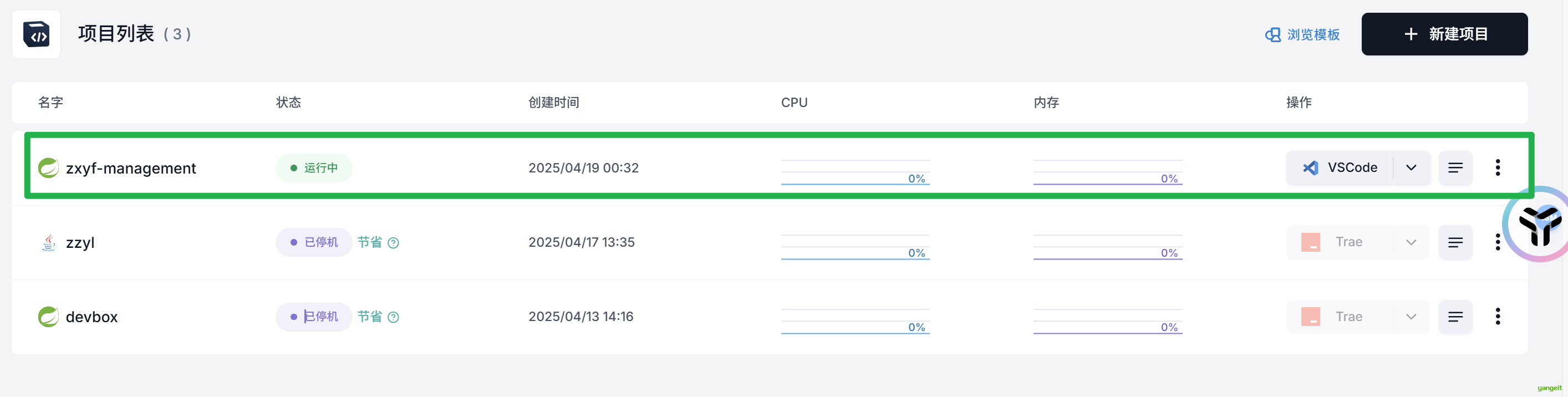Image resolution: width=1568 pixels, height=397 pixels.
Task: Click the 名字 column header
Action: (50, 102)
